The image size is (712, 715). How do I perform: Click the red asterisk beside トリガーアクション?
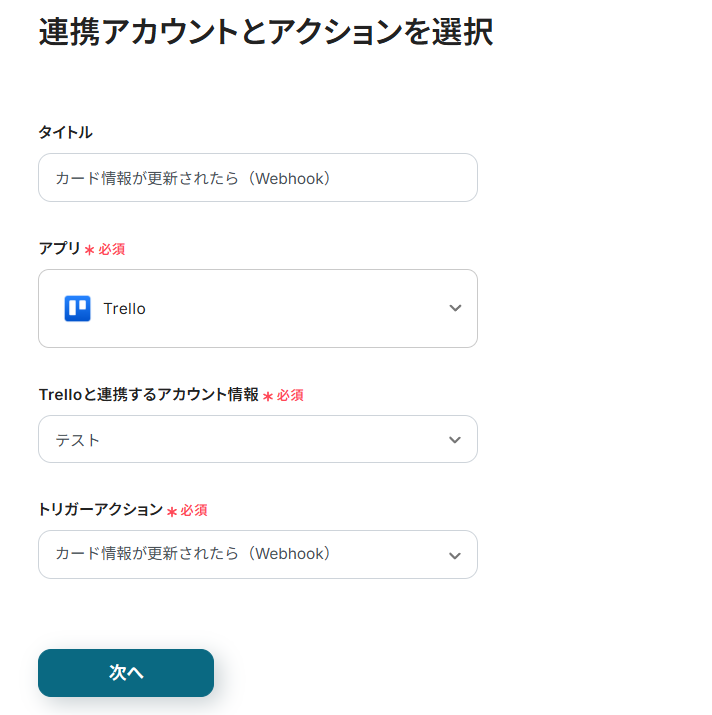point(172,511)
